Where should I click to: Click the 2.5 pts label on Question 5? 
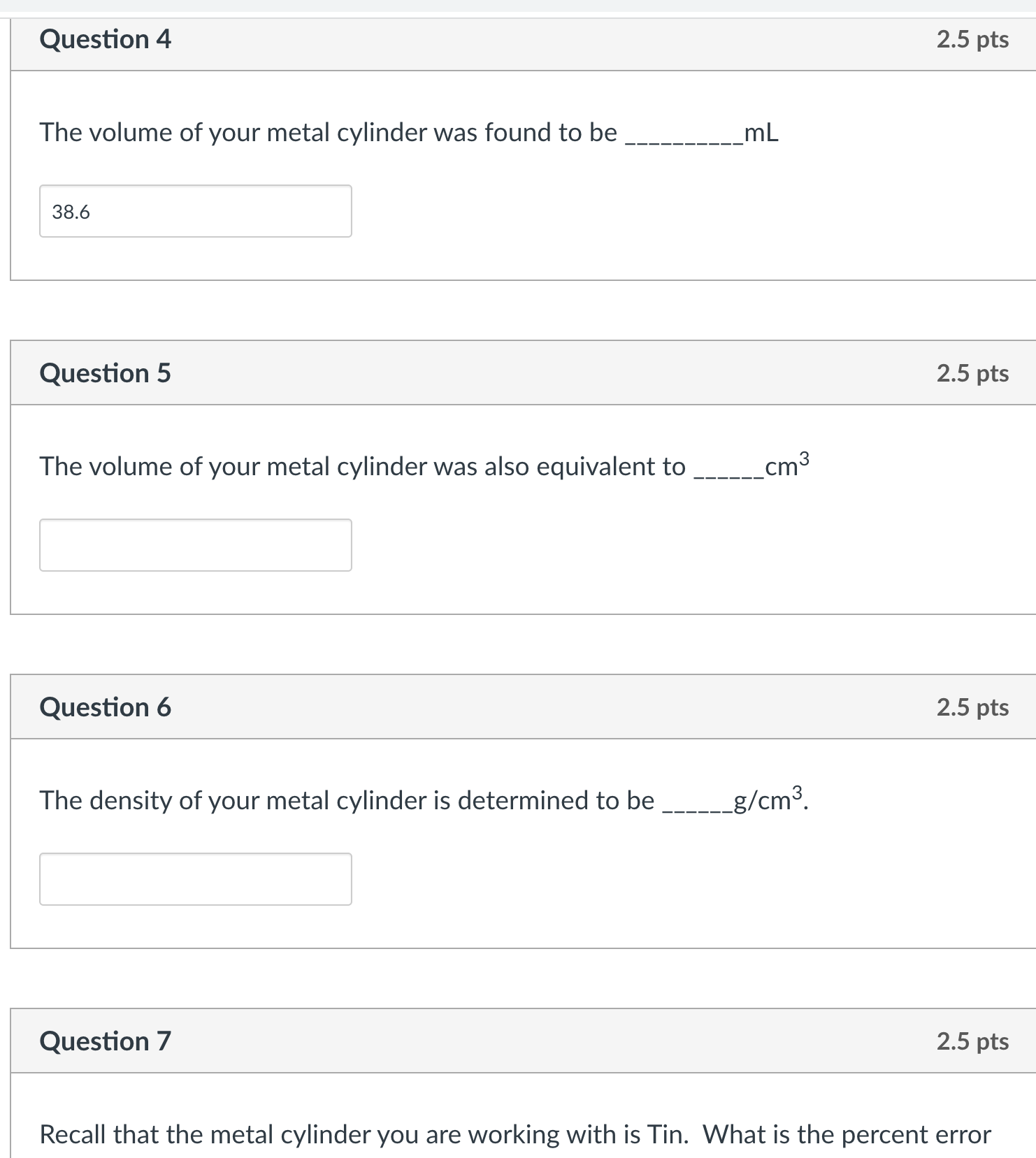pos(972,373)
